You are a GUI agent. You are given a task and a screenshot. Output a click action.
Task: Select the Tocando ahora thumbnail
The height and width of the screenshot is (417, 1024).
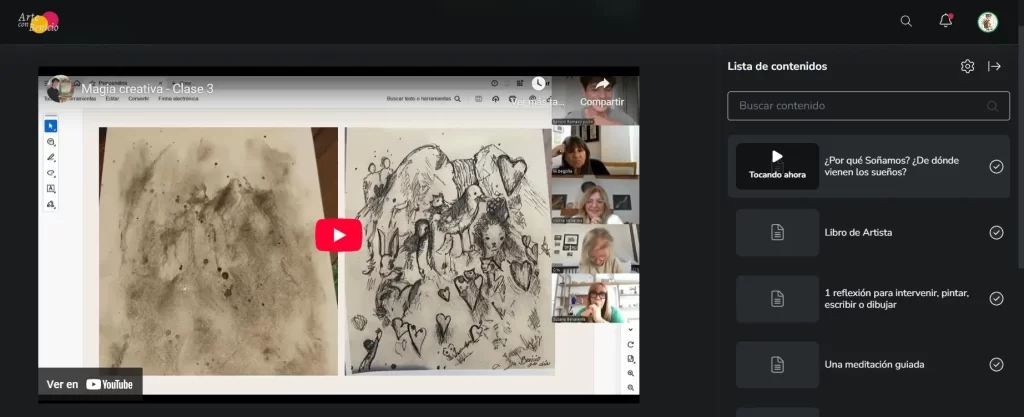tap(777, 166)
